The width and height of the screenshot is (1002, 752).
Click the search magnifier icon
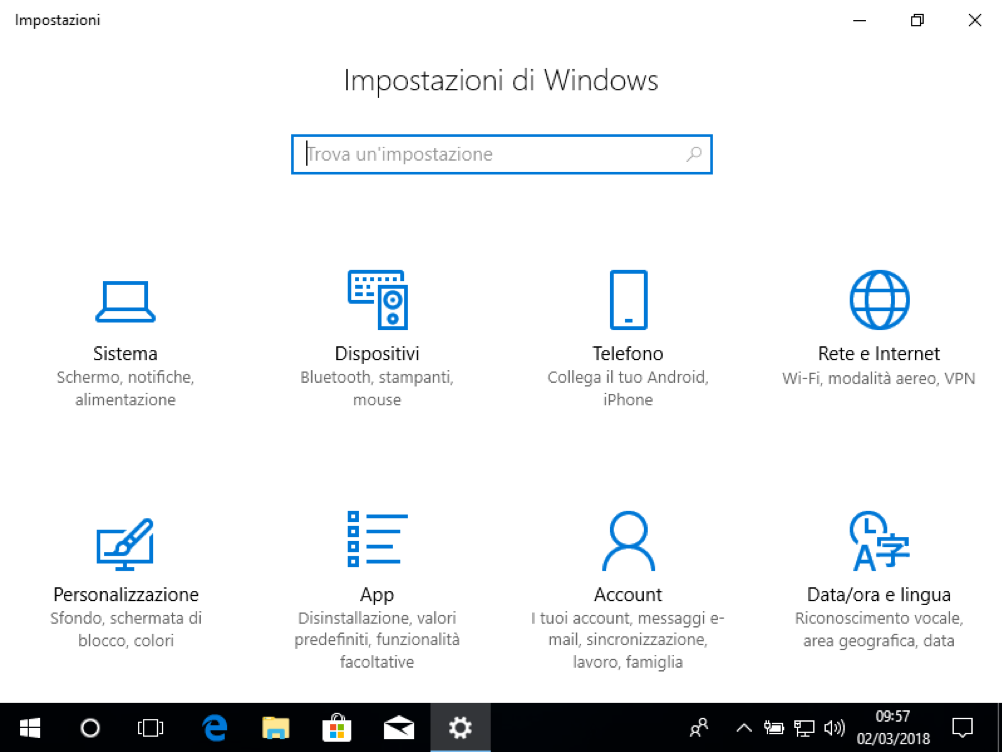click(x=694, y=154)
